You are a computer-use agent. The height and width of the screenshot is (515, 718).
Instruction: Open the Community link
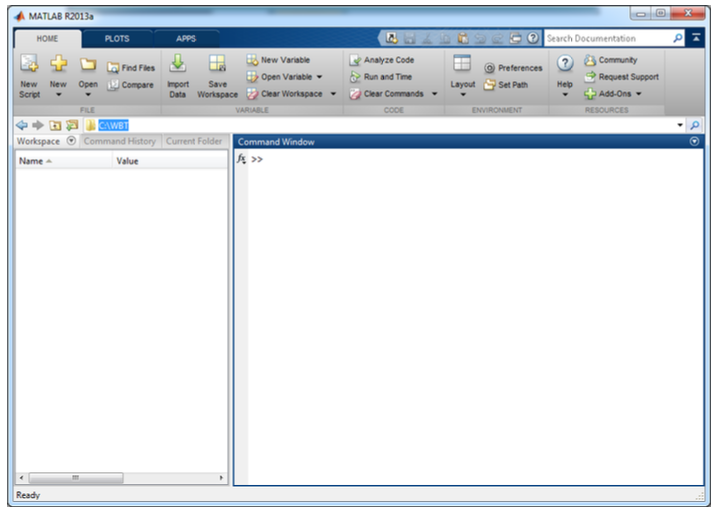(x=610, y=60)
